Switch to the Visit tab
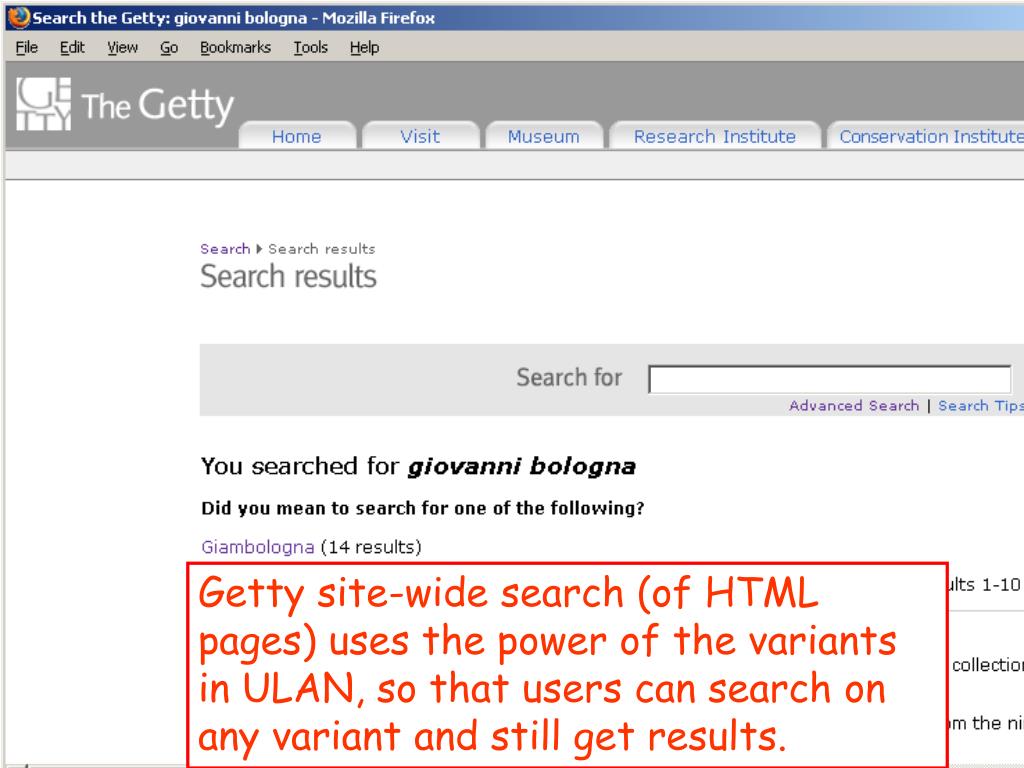1024x768 pixels. pyautogui.click(x=420, y=136)
